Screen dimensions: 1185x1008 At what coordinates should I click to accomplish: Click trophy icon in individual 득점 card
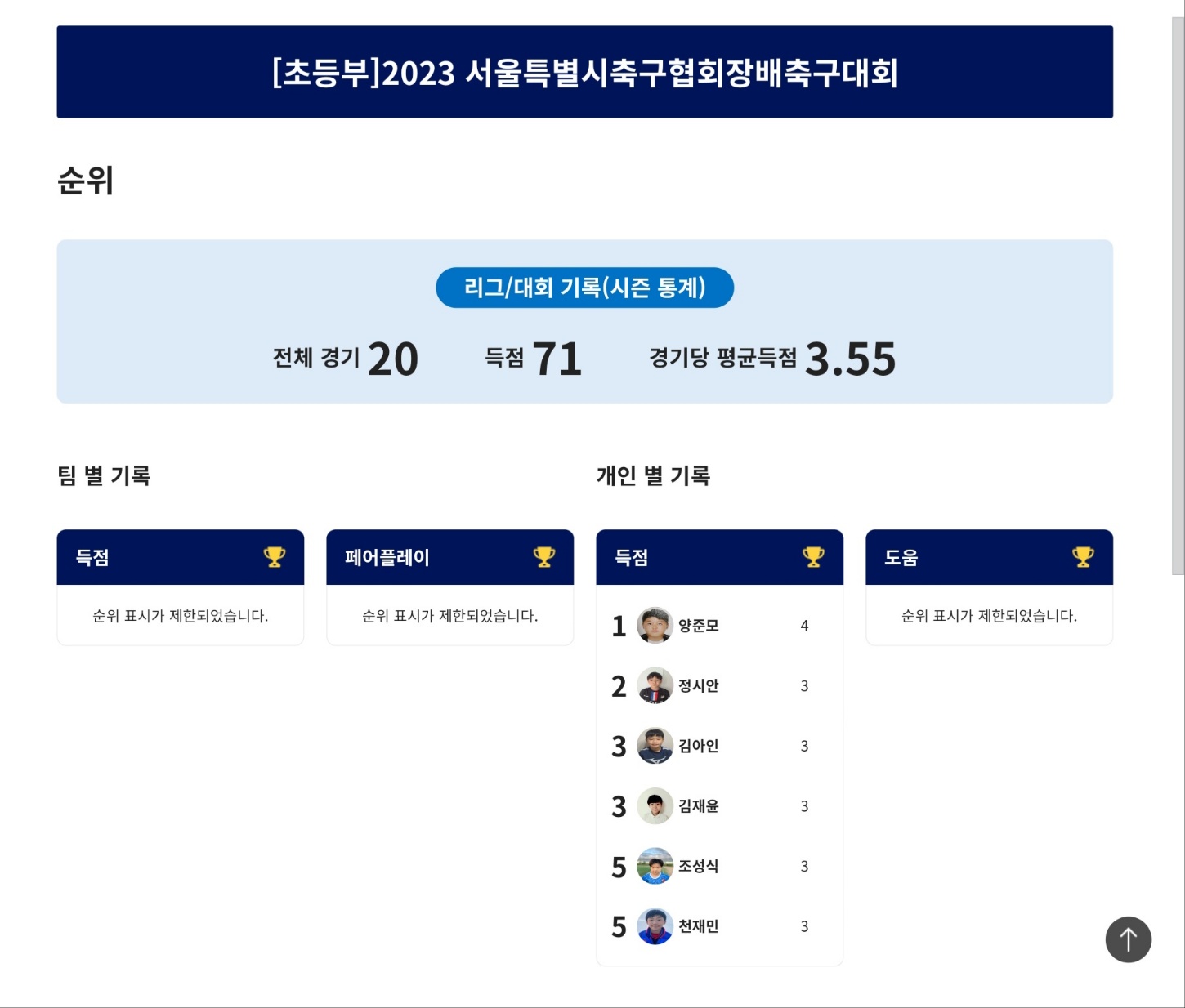coord(813,557)
